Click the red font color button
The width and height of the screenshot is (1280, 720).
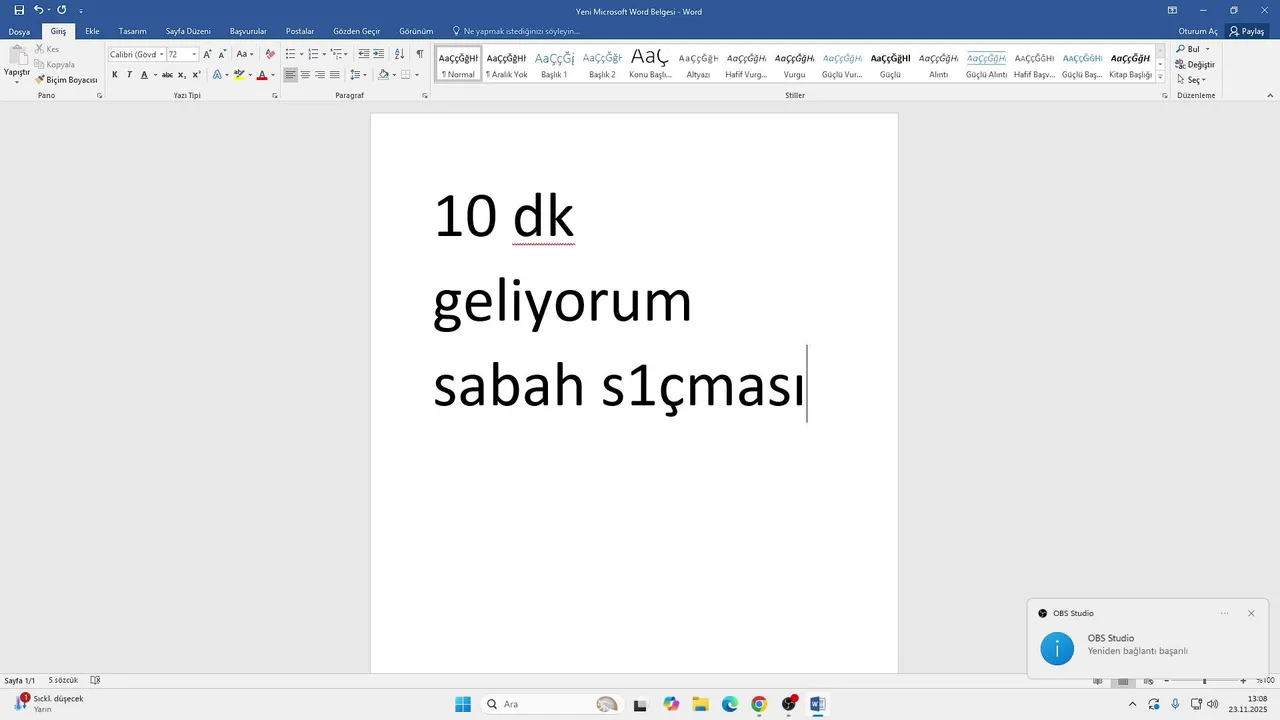pyautogui.click(x=262, y=75)
